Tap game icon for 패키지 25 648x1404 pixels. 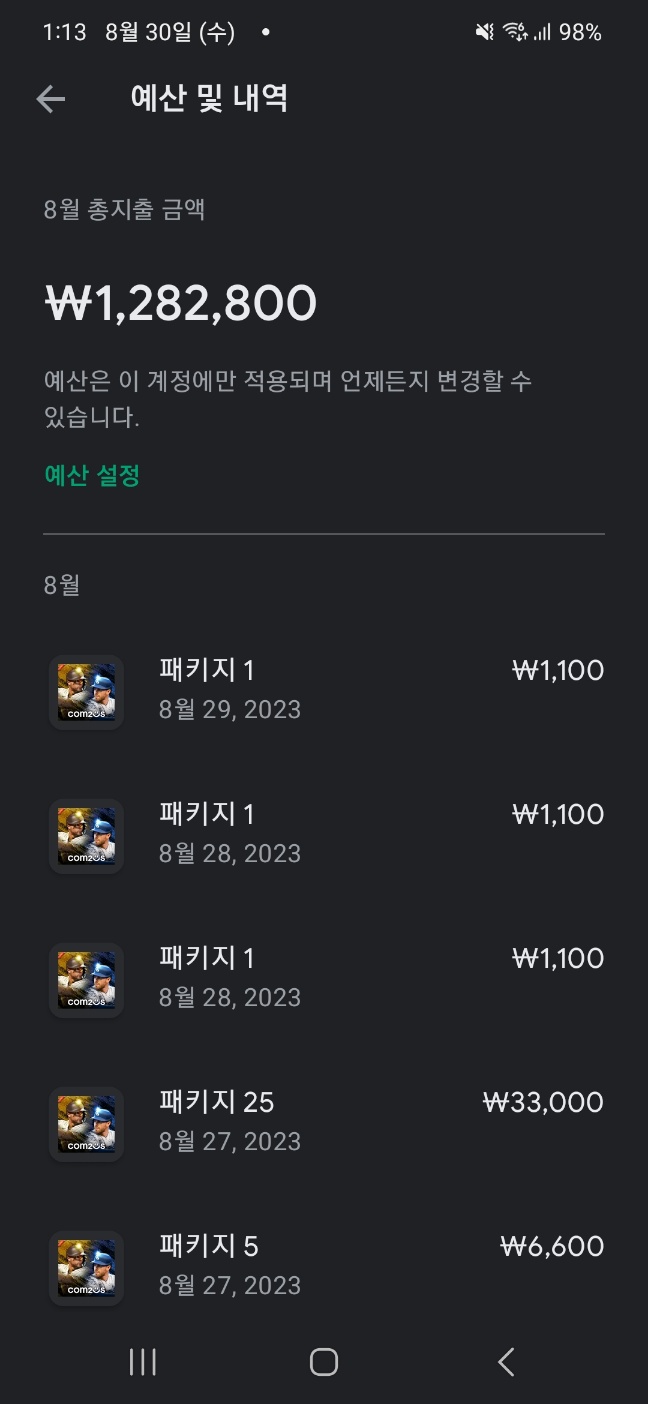[x=86, y=1124]
